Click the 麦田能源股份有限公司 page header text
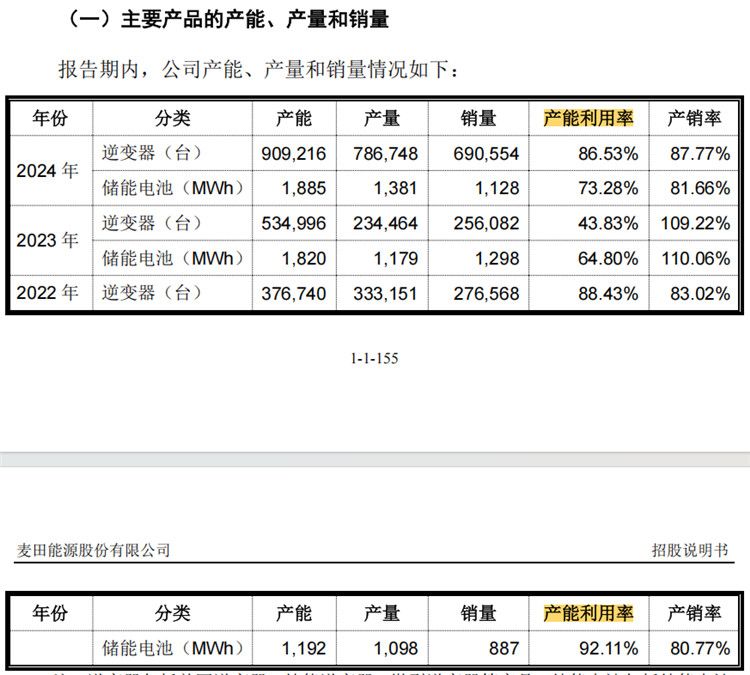 click(94, 550)
